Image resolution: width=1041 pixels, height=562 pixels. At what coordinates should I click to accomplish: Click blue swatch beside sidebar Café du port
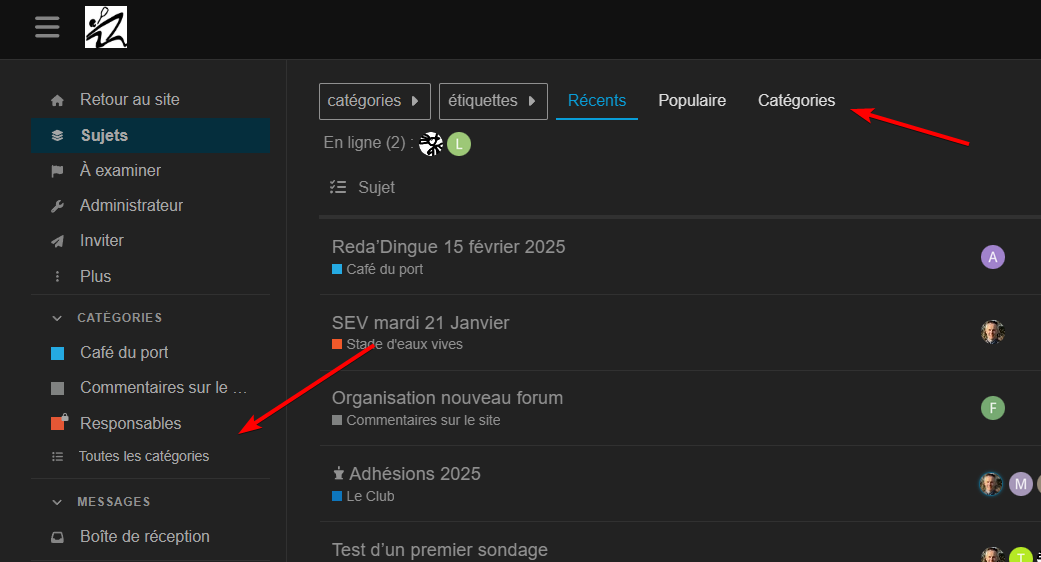[58, 353]
